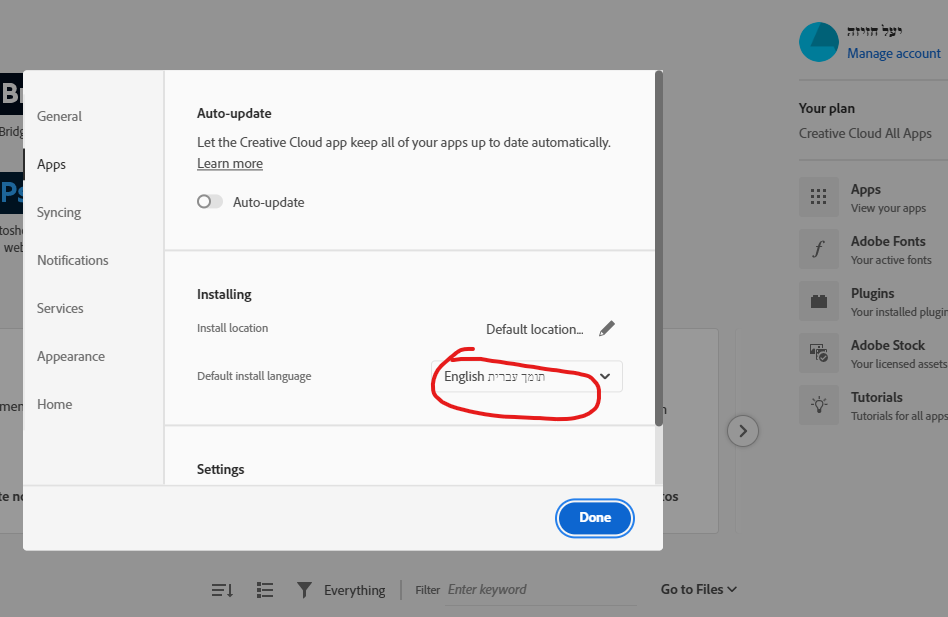This screenshot has height=617, width=948.
Task: Click the Your plan heading
Action: [826, 109]
